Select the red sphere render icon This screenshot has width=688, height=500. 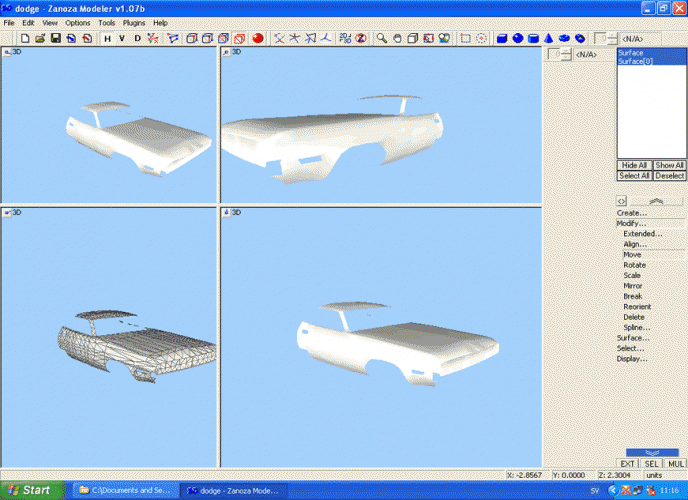point(257,38)
